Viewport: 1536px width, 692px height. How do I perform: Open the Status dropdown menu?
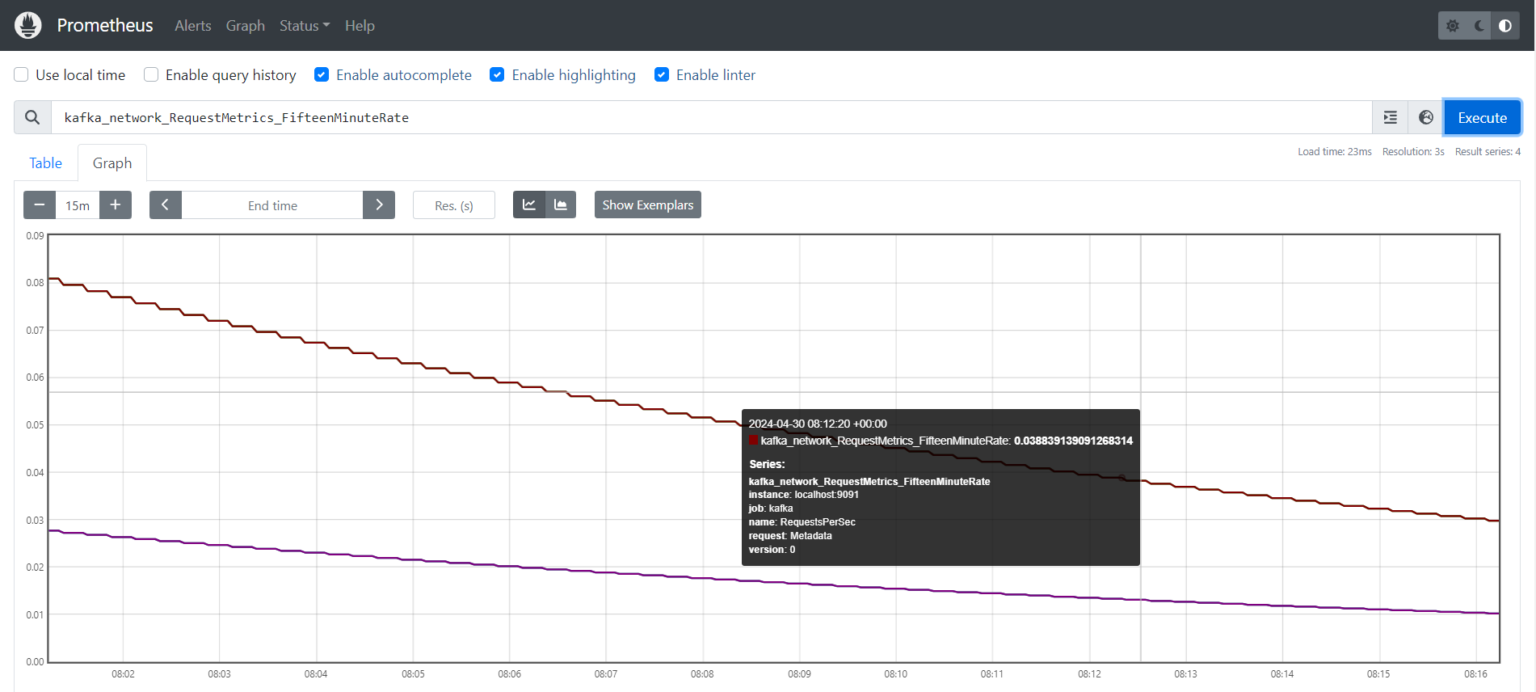(x=304, y=25)
